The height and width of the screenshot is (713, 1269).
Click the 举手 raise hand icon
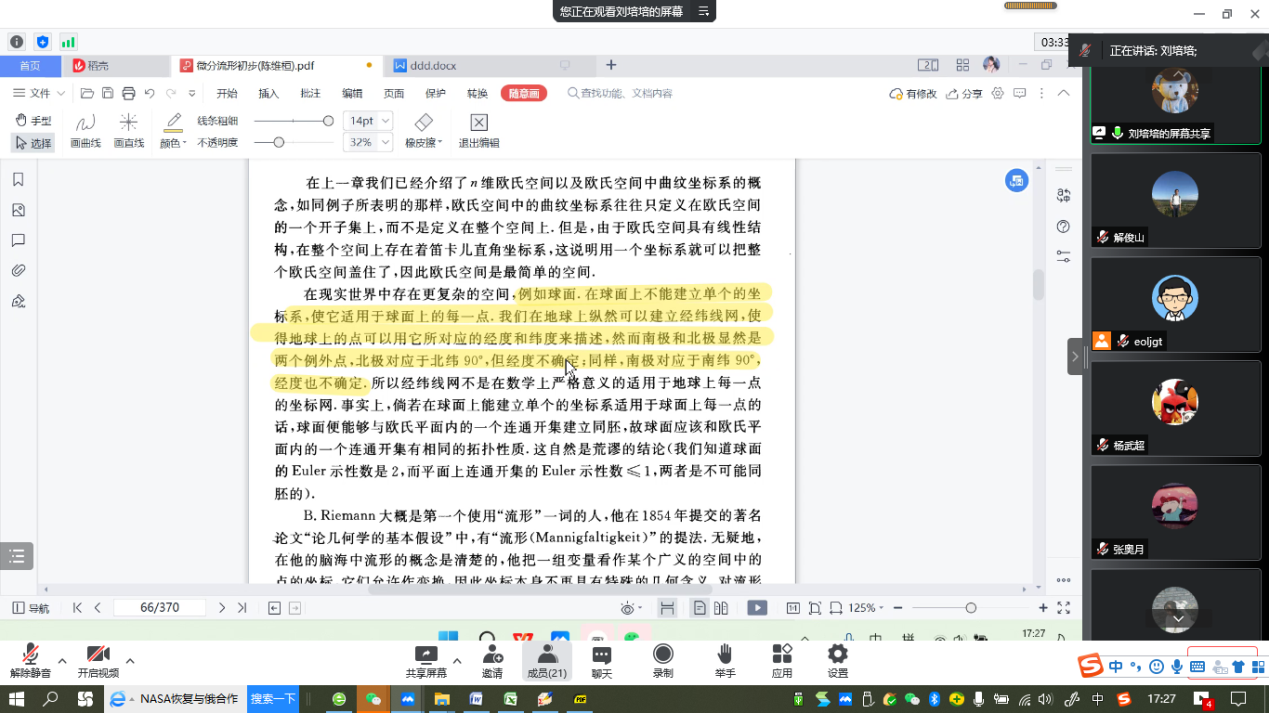(725, 660)
